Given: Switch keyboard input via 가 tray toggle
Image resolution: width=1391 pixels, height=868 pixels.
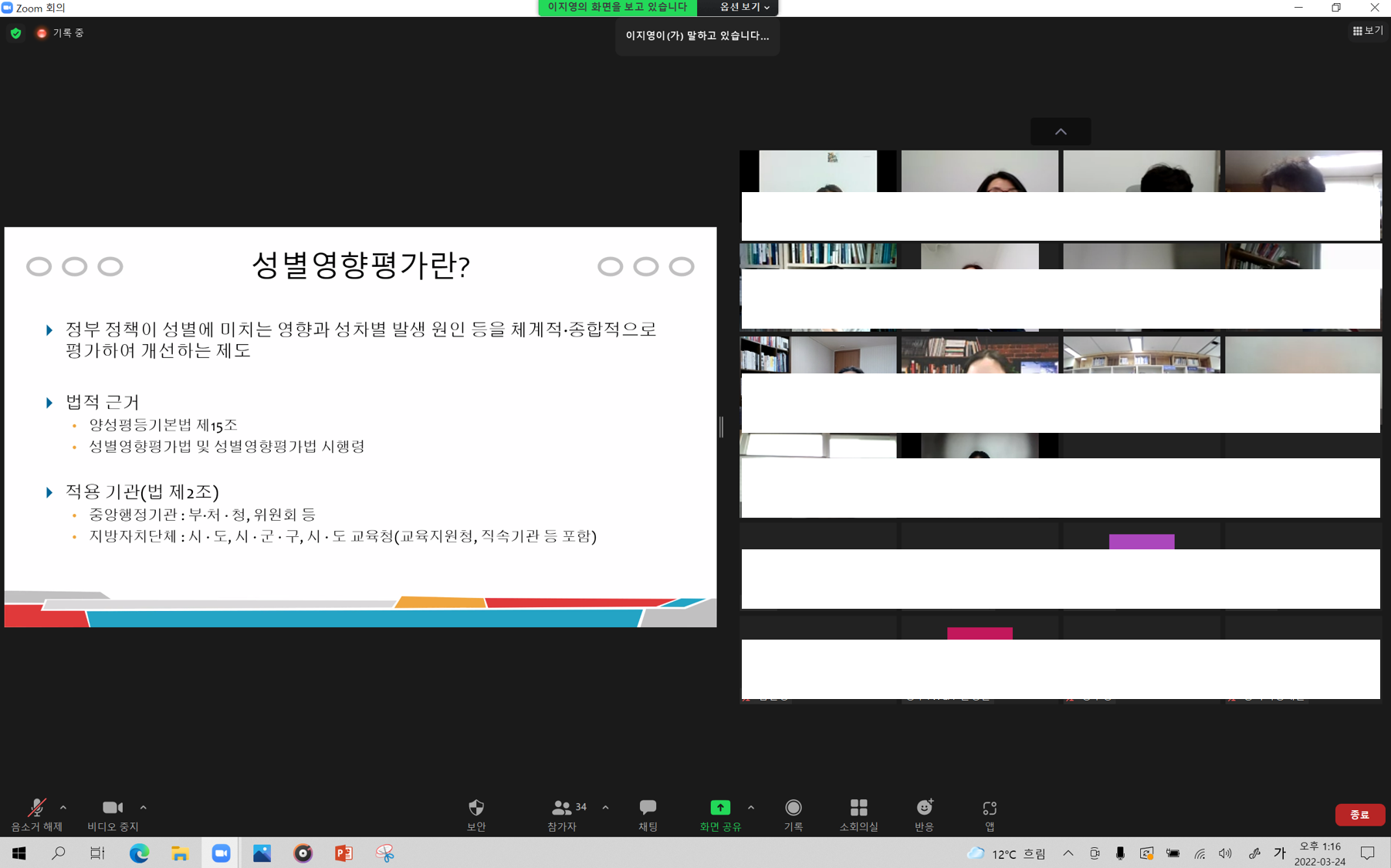Looking at the screenshot, I should click(1279, 853).
